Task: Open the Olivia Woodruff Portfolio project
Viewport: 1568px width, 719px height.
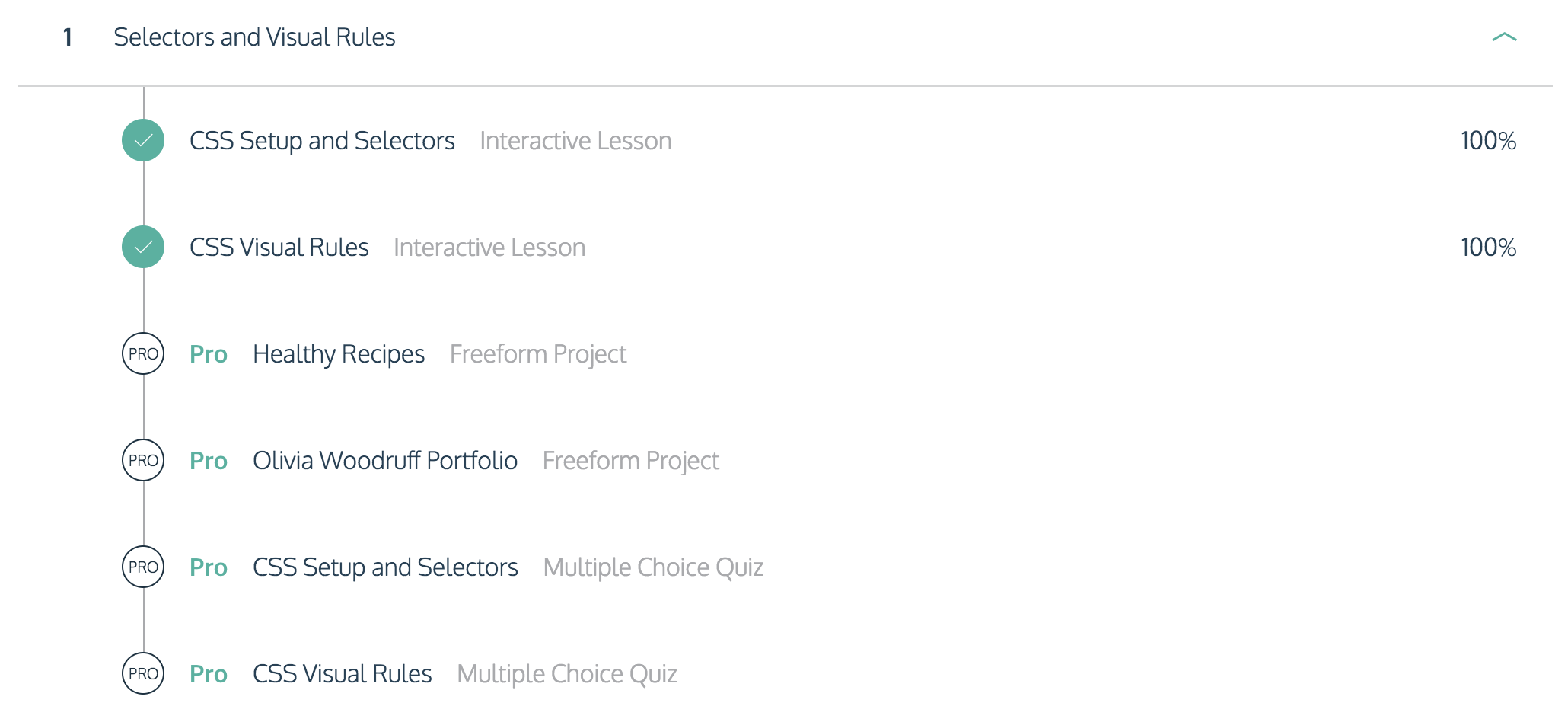Action: tap(385, 461)
